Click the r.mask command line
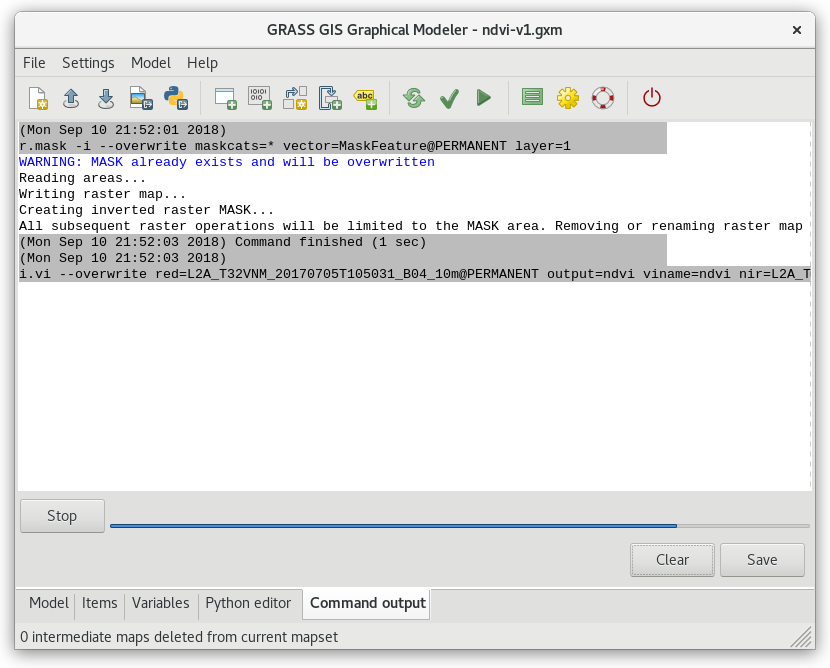Image resolution: width=830 pixels, height=668 pixels. (295, 146)
